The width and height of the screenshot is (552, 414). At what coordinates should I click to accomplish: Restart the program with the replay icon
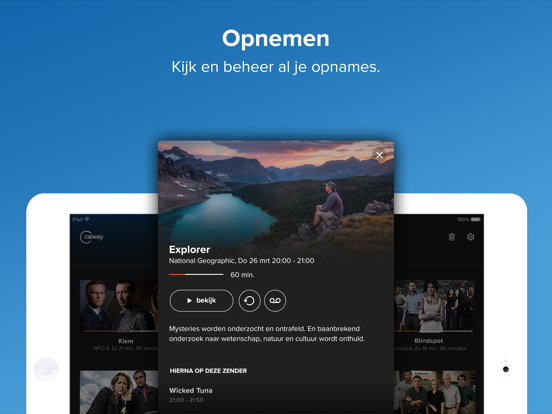[x=249, y=301]
